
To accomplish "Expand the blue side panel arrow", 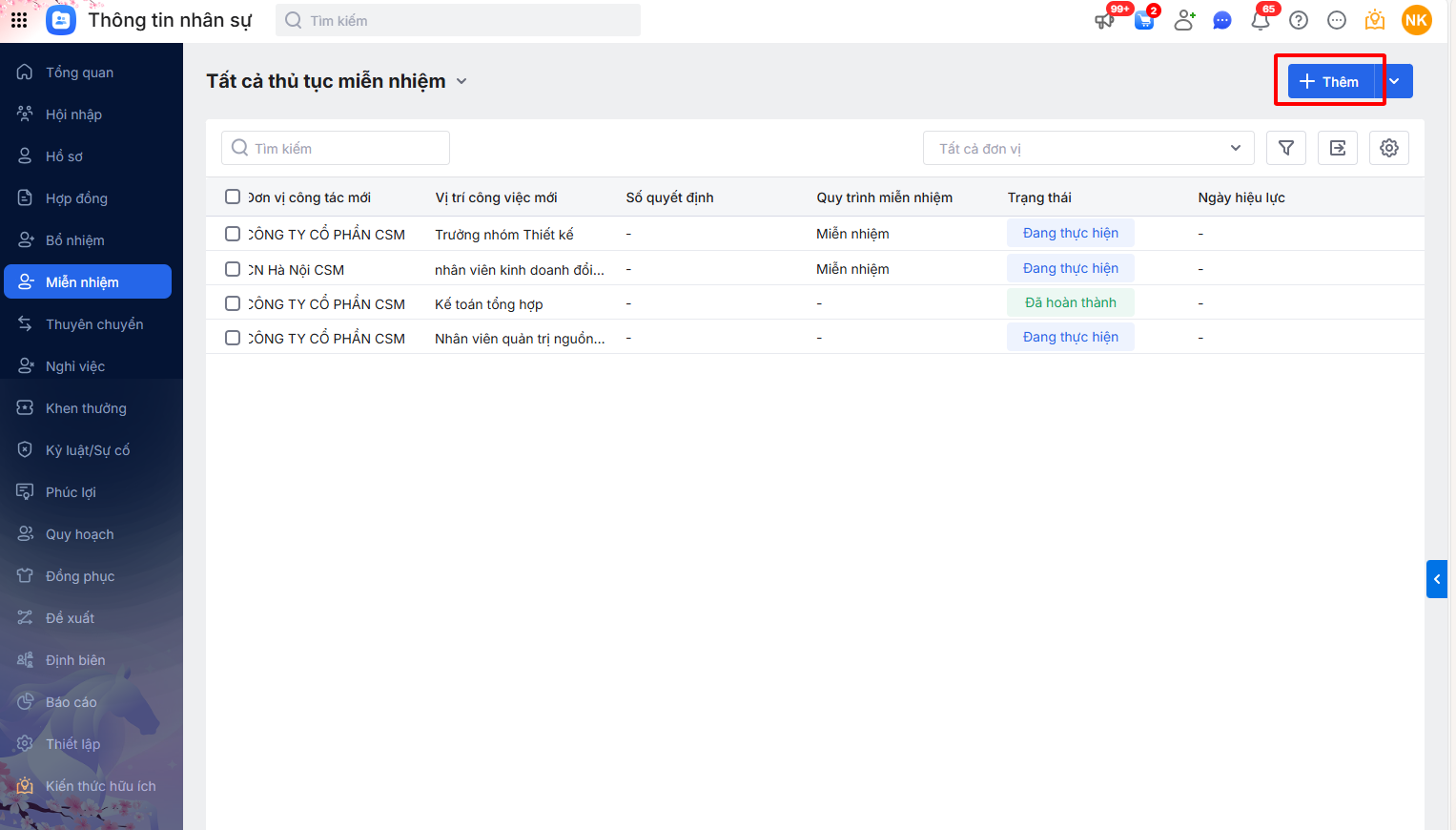I will (1437, 579).
